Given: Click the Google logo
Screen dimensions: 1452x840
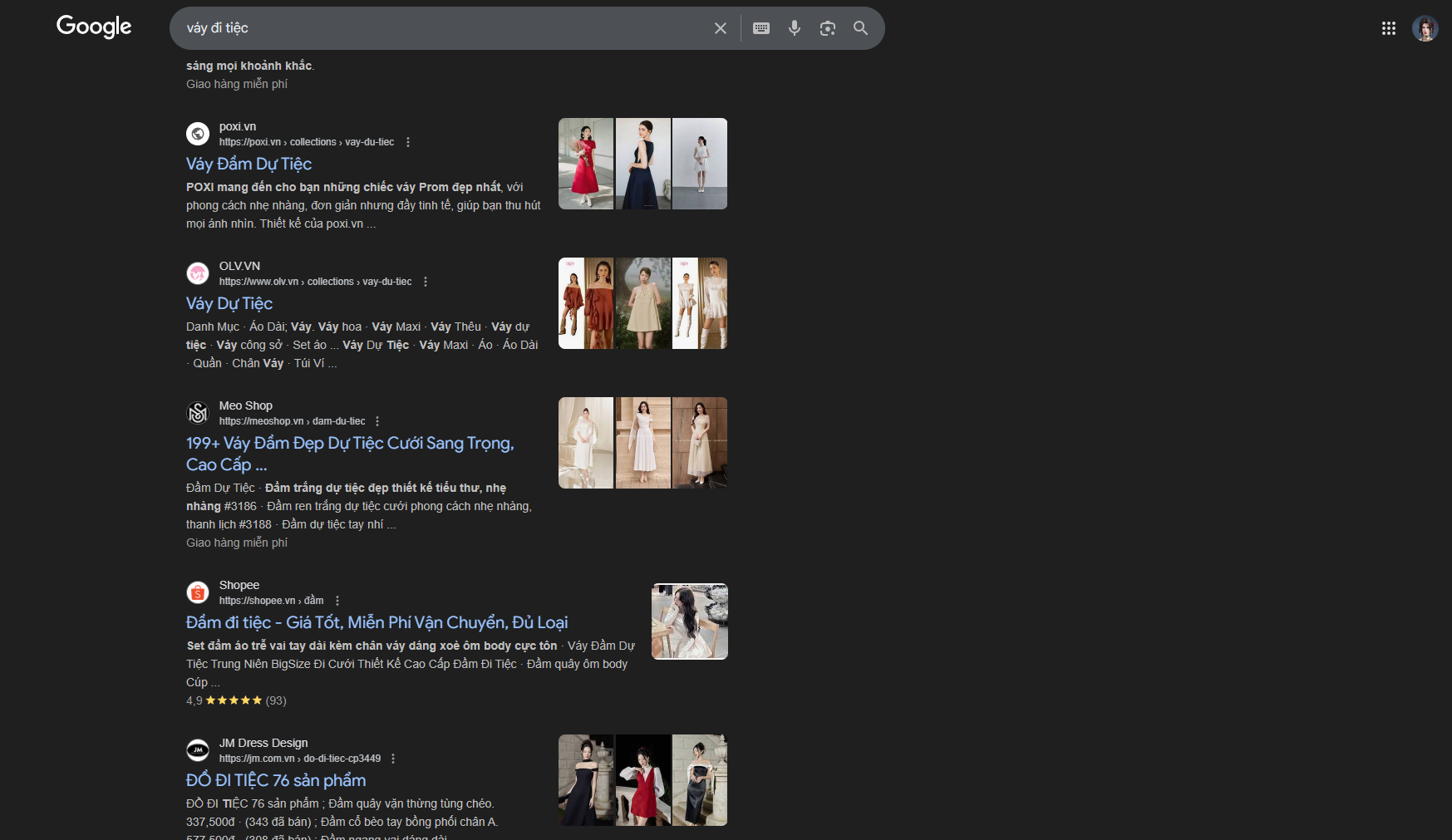Looking at the screenshot, I should (x=94, y=27).
